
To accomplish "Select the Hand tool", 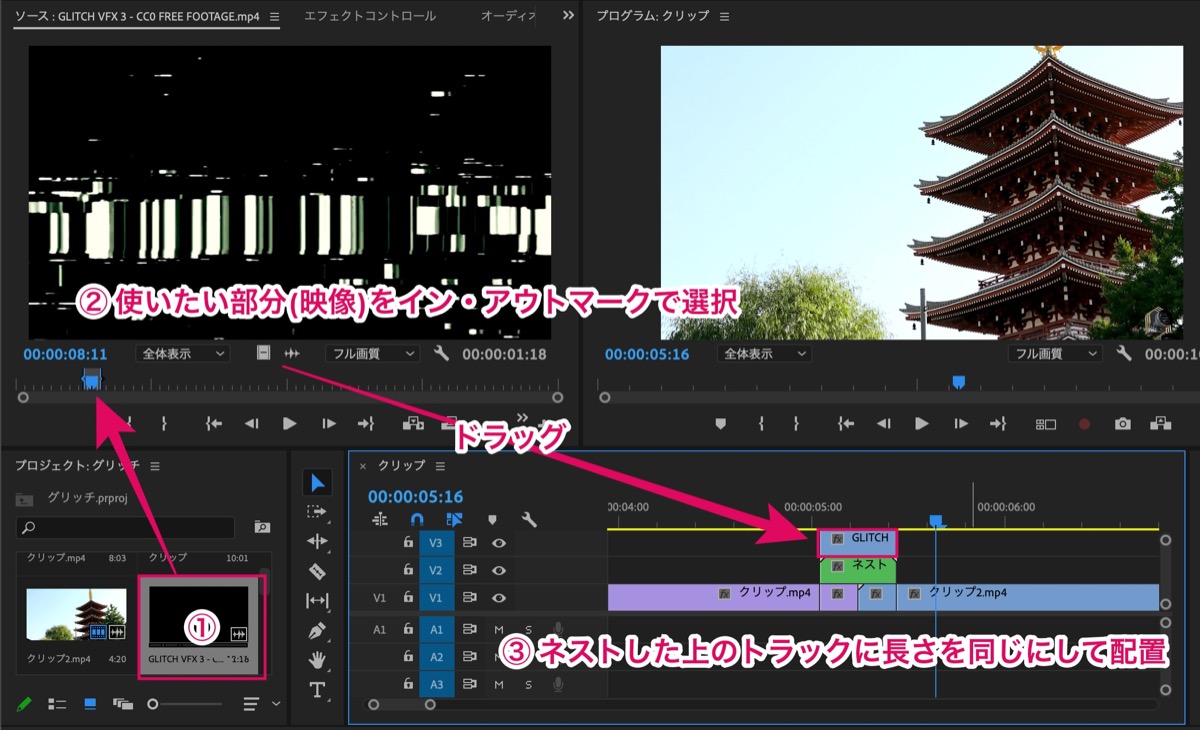I will tap(317, 660).
